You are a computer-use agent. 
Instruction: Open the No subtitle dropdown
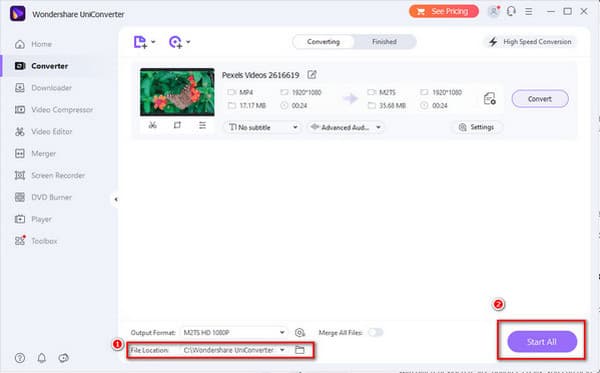pos(263,127)
